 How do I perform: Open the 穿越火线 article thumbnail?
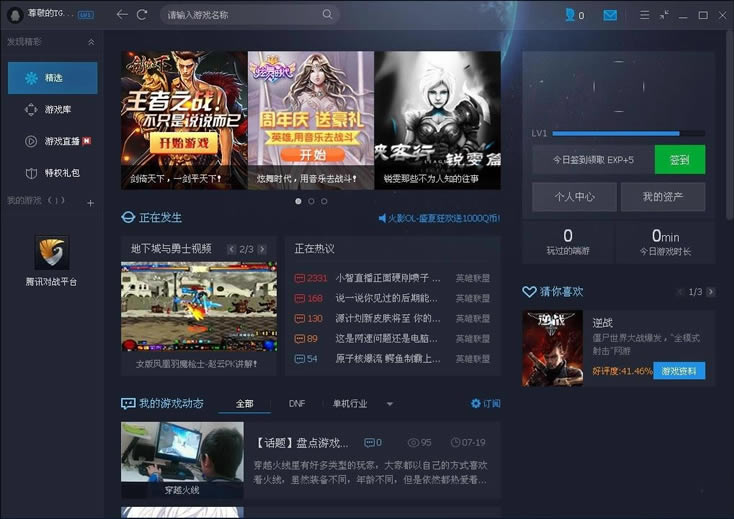[182, 459]
